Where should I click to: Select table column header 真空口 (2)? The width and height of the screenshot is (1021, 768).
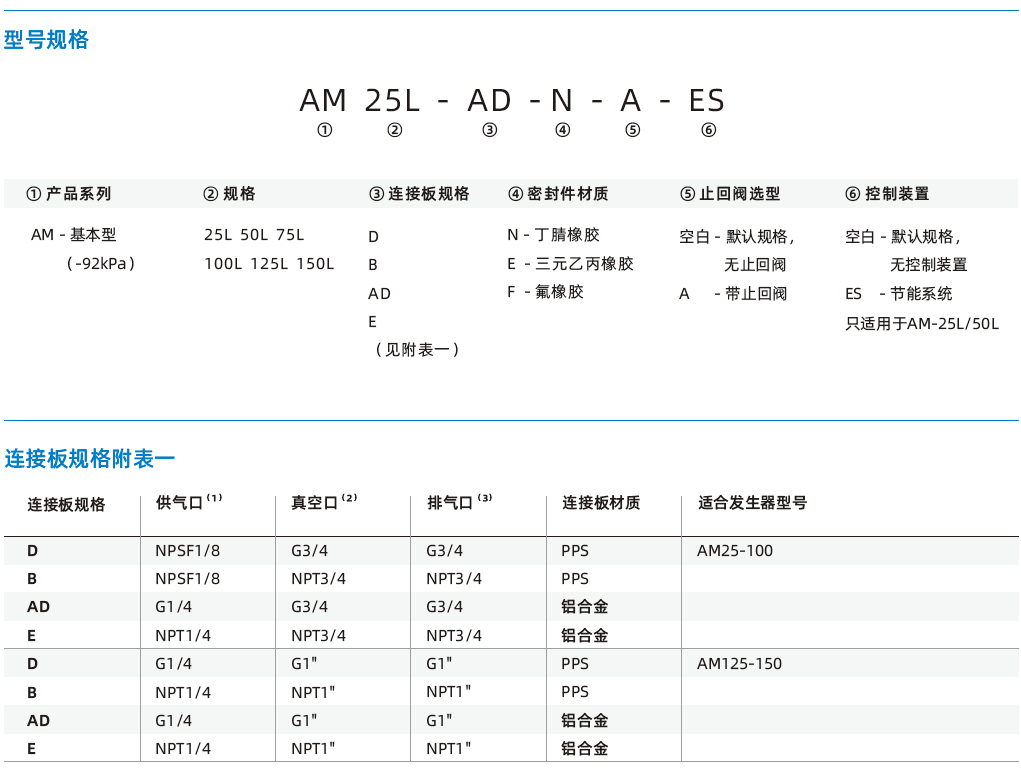[x=324, y=502]
